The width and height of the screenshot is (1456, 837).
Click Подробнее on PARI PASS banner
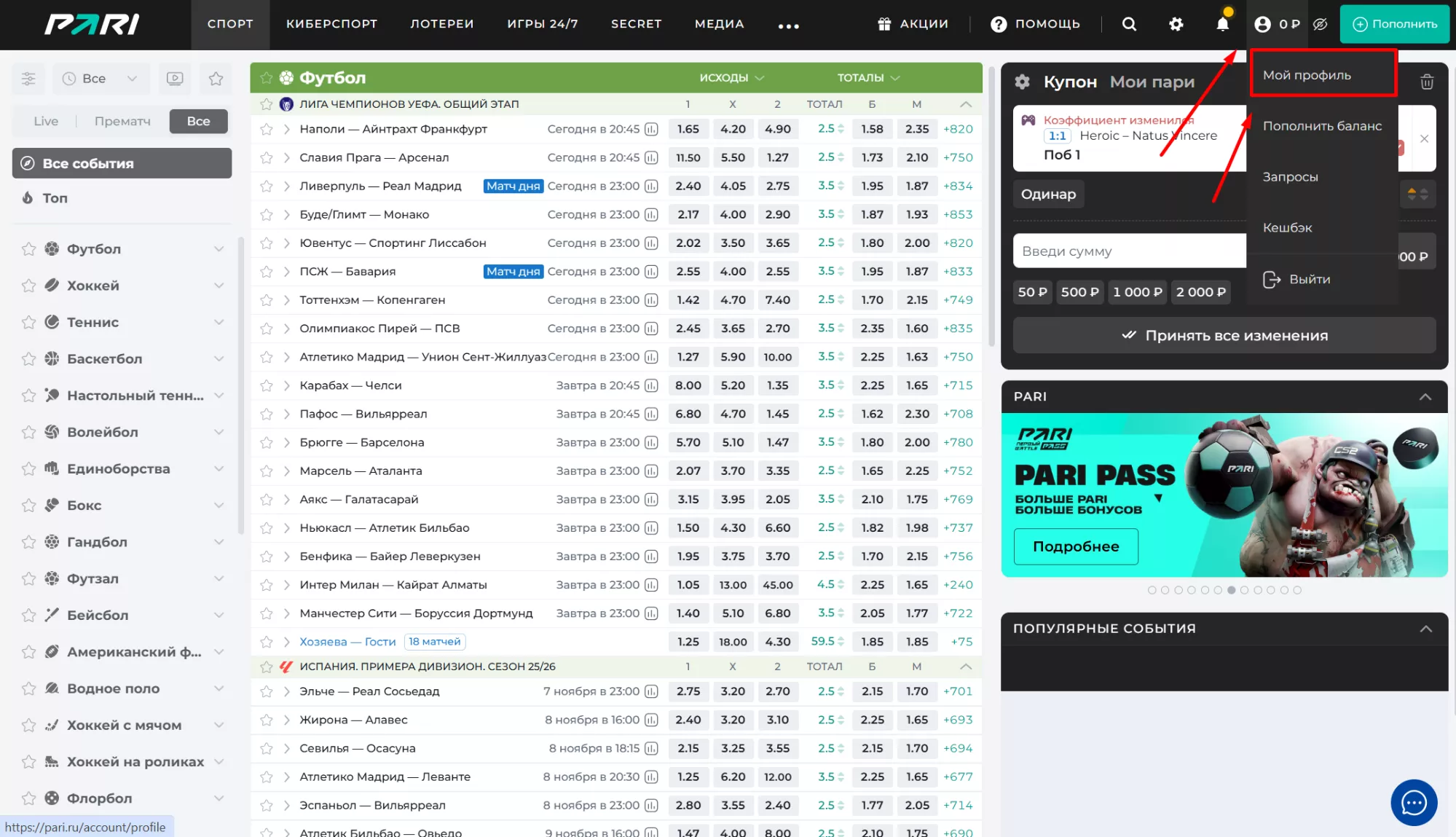(1075, 546)
